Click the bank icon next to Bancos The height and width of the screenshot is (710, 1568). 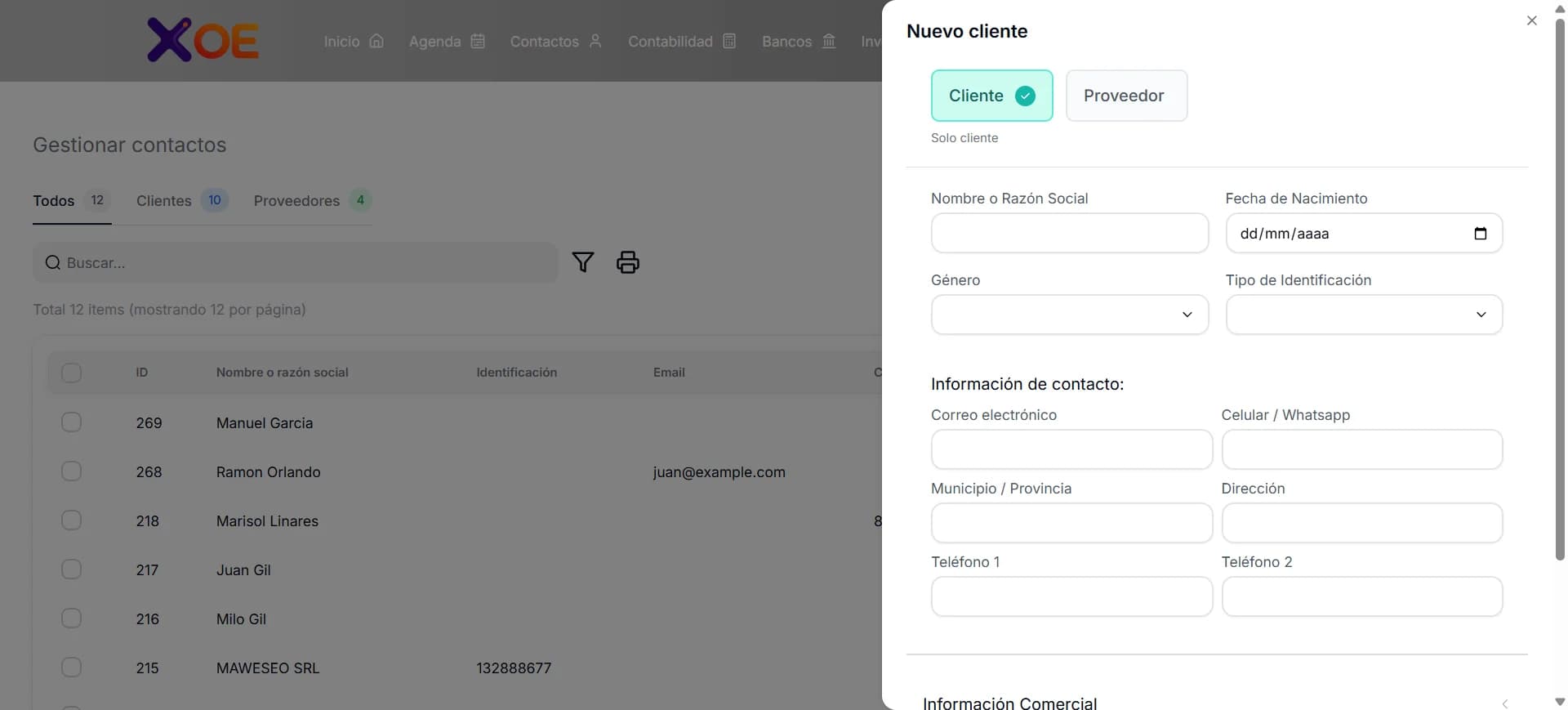(x=829, y=41)
